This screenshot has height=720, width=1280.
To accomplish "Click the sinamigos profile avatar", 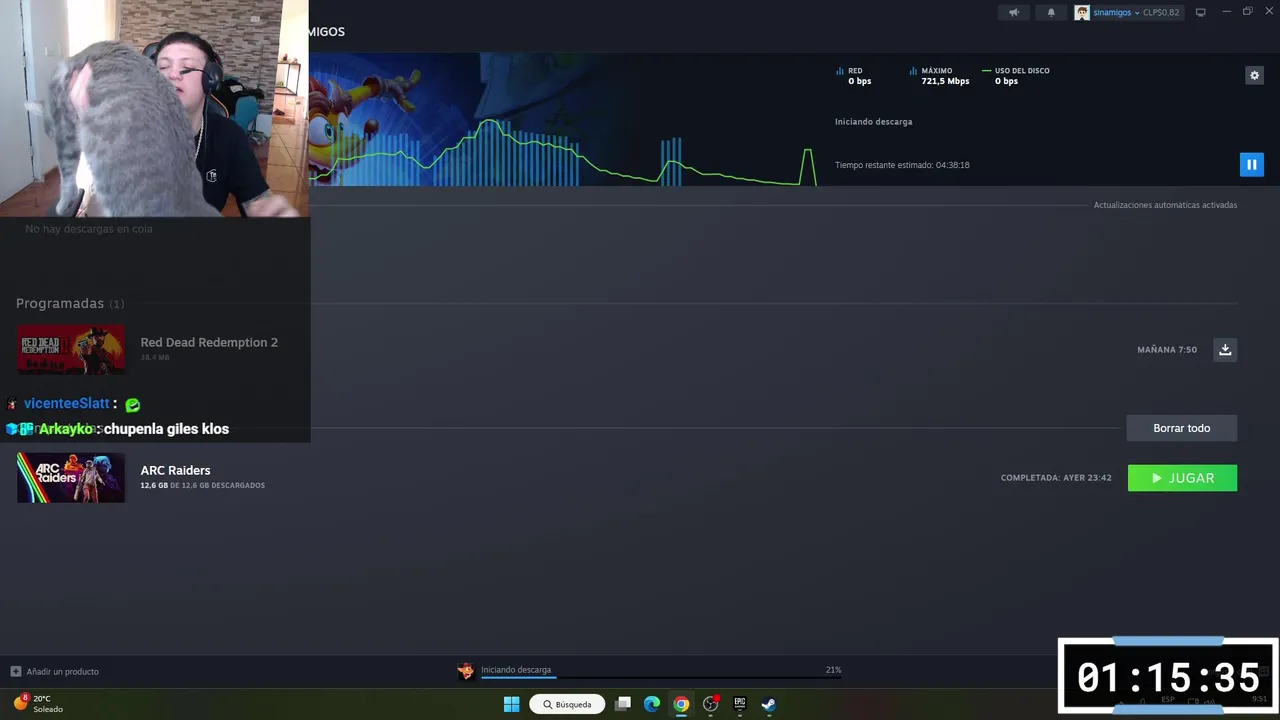I will pyautogui.click(x=1082, y=12).
